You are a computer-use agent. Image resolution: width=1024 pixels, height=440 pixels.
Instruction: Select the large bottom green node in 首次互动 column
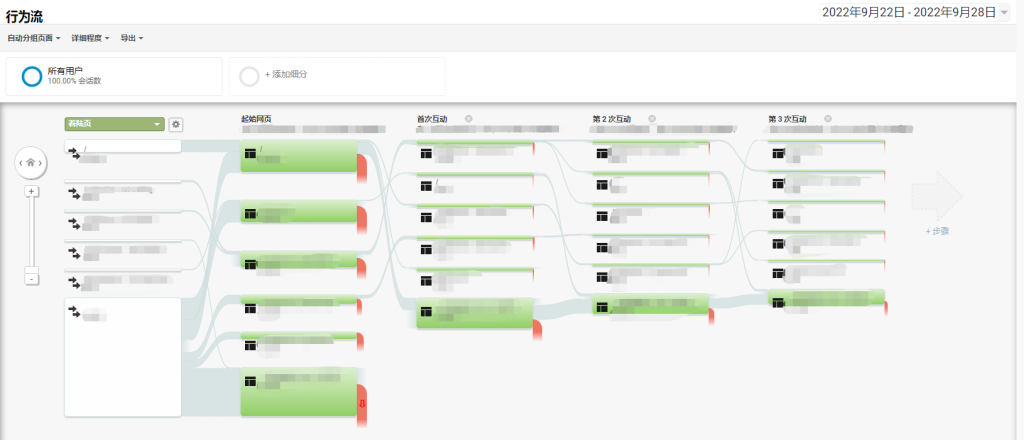[475, 313]
